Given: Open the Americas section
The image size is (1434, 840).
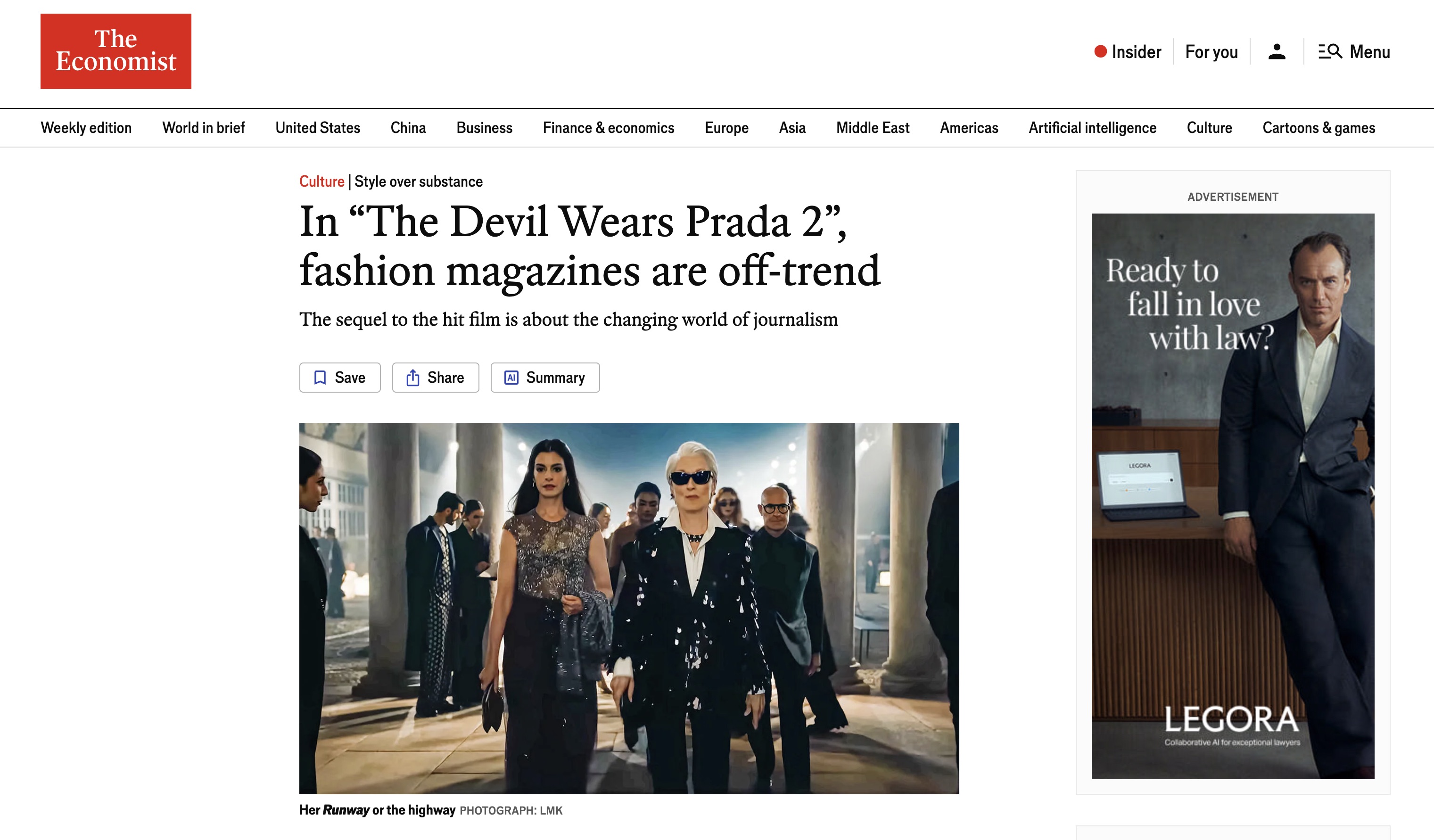Looking at the screenshot, I should click(x=969, y=128).
